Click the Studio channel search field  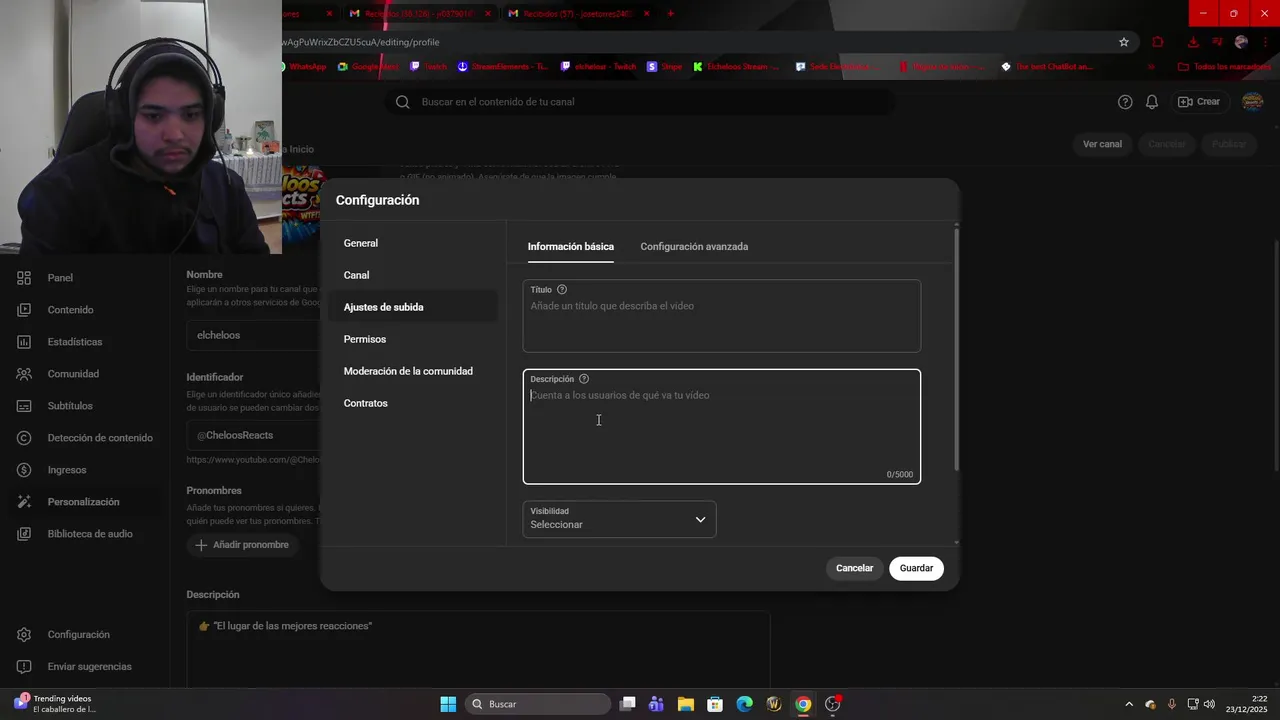(x=640, y=102)
